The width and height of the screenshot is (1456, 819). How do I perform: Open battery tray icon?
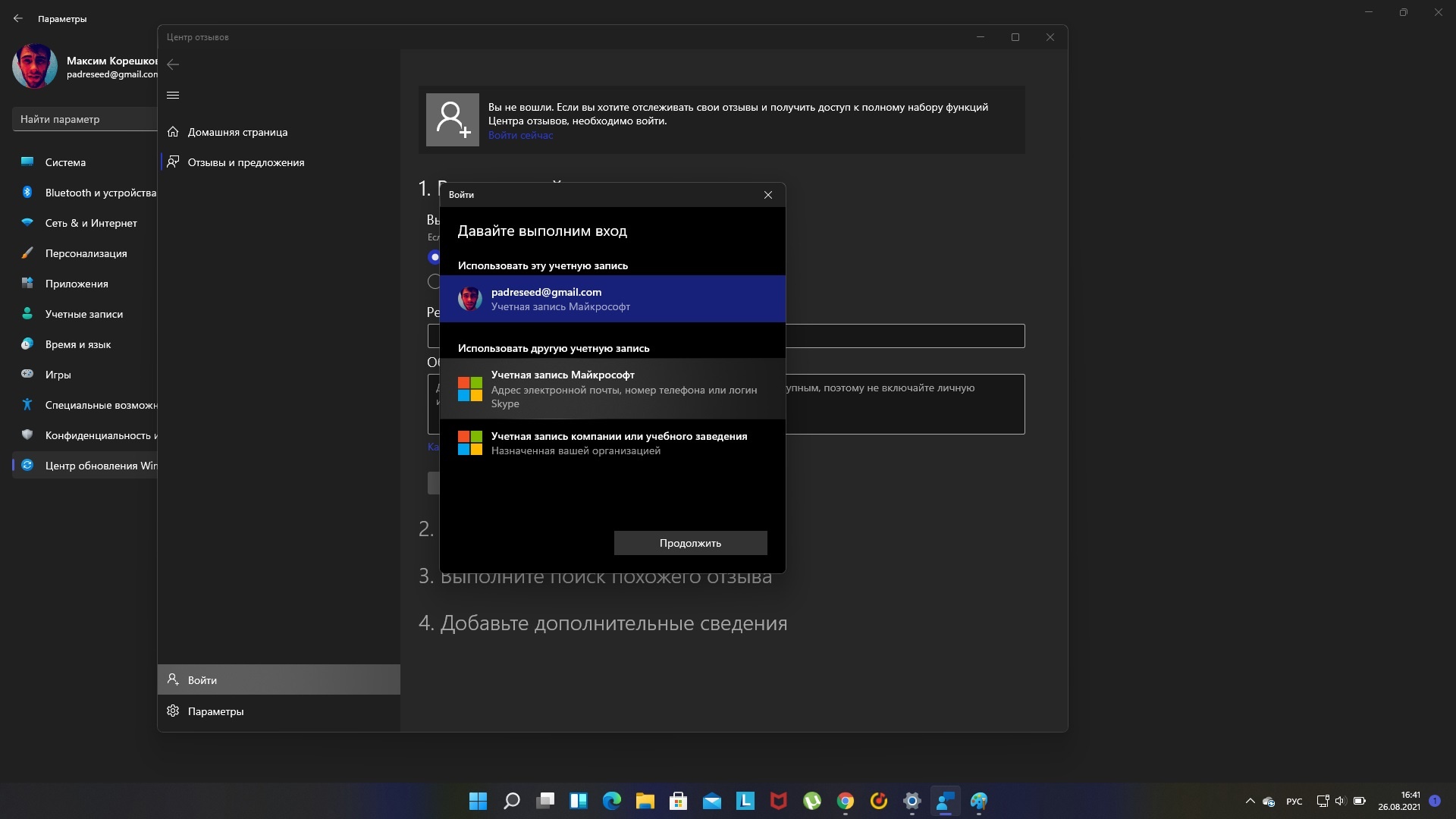[x=1360, y=801]
